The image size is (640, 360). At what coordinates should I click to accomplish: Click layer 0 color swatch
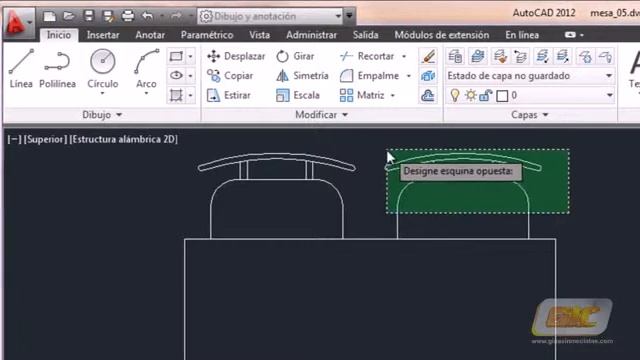point(502,96)
